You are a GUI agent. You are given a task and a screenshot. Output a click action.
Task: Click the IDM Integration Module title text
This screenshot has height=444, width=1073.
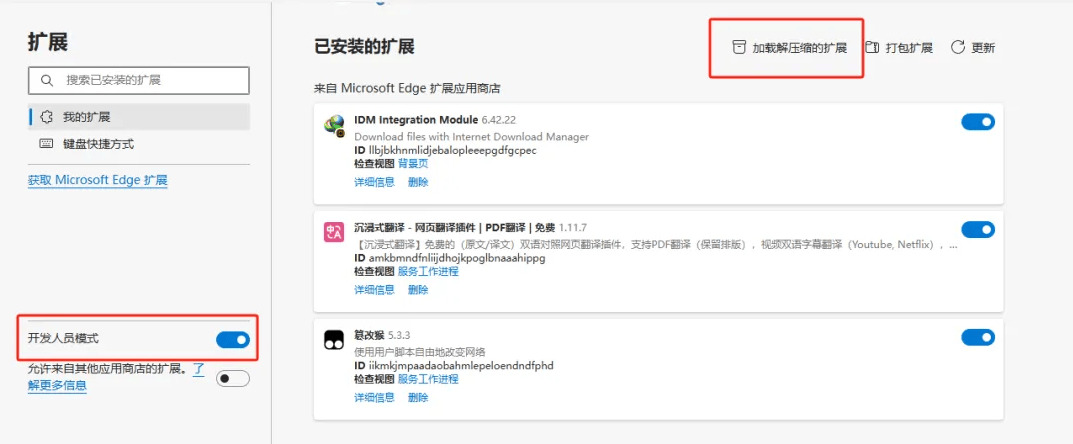click(416, 120)
